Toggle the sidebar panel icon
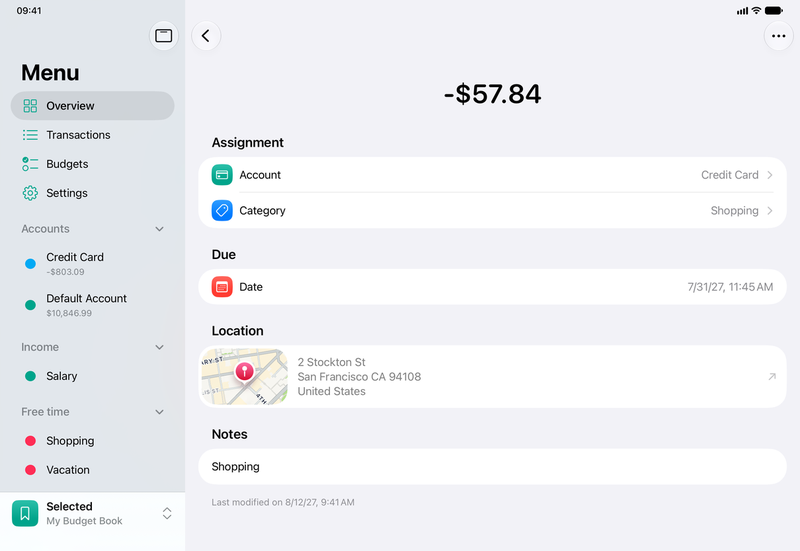The width and height of the screenshot is (800, 551). click(x=164, y=36)
